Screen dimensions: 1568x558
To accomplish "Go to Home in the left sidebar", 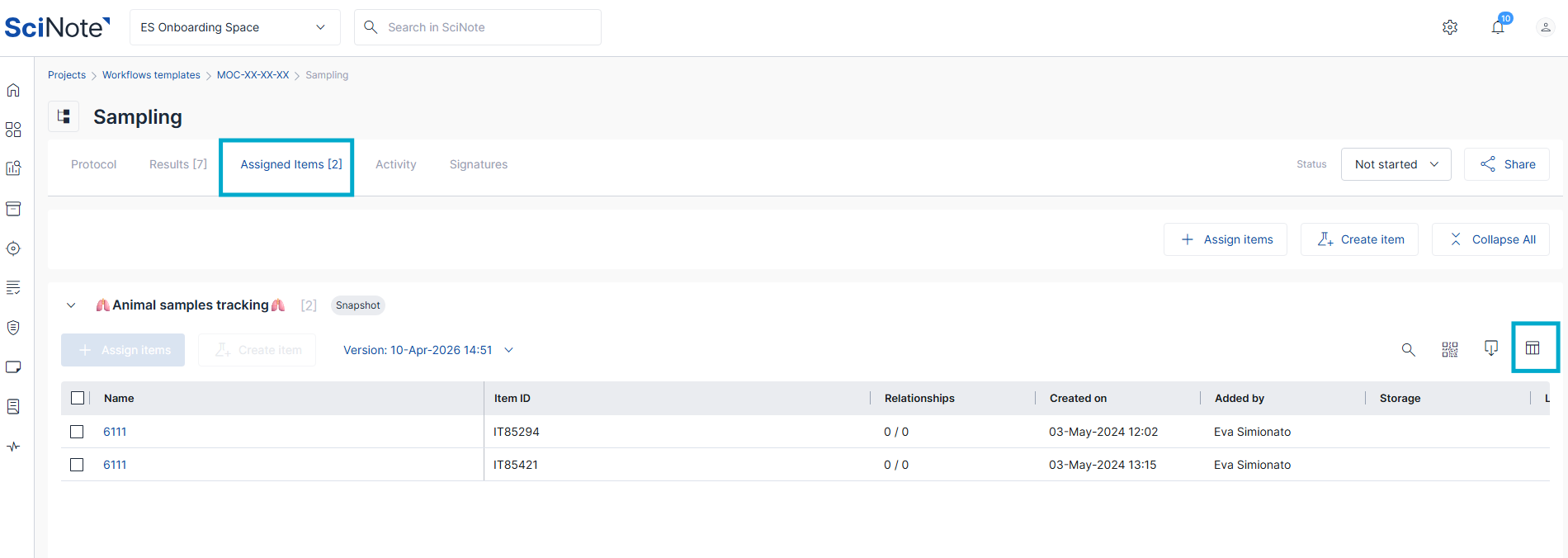I will coord(13,90).
